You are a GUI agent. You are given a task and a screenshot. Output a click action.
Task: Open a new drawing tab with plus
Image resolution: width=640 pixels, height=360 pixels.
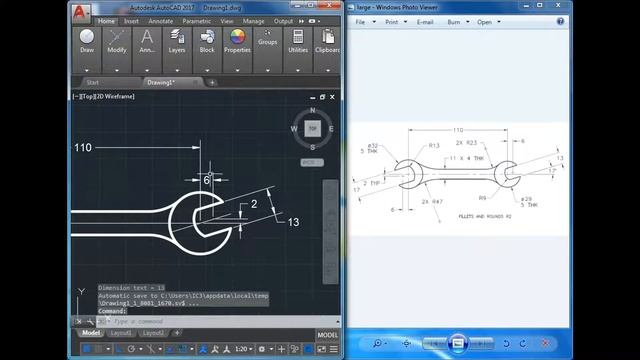pyautogui.click(x=212, y=82)
